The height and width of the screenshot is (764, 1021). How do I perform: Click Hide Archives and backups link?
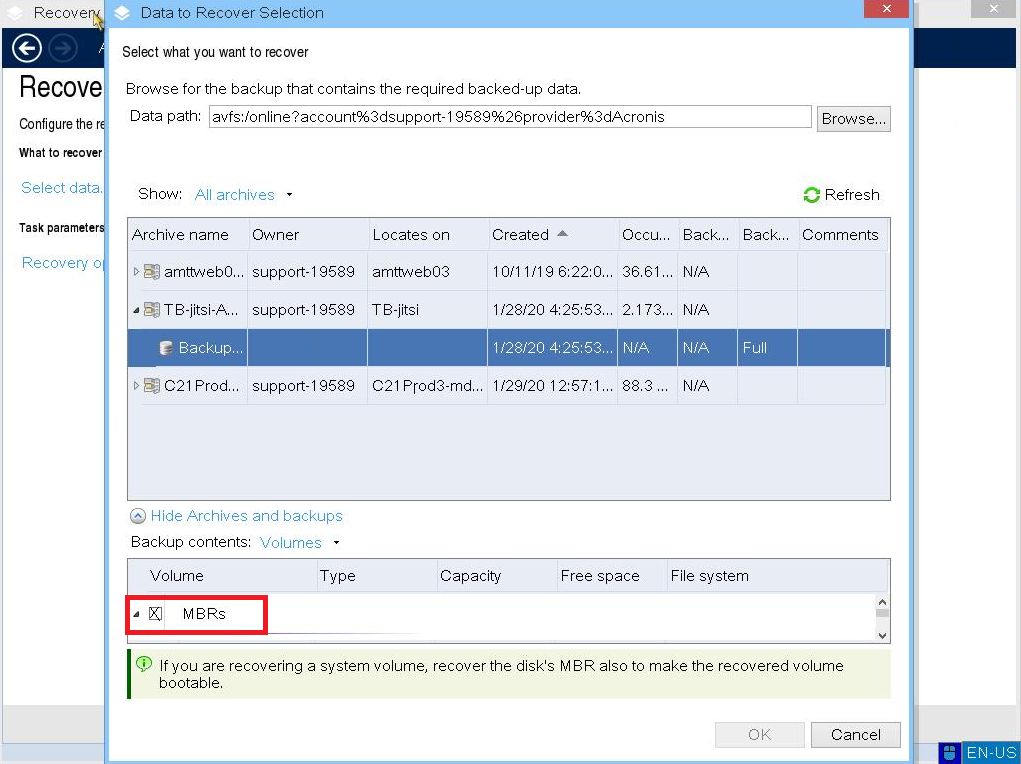pyautogui.click(x=246, y=516)
